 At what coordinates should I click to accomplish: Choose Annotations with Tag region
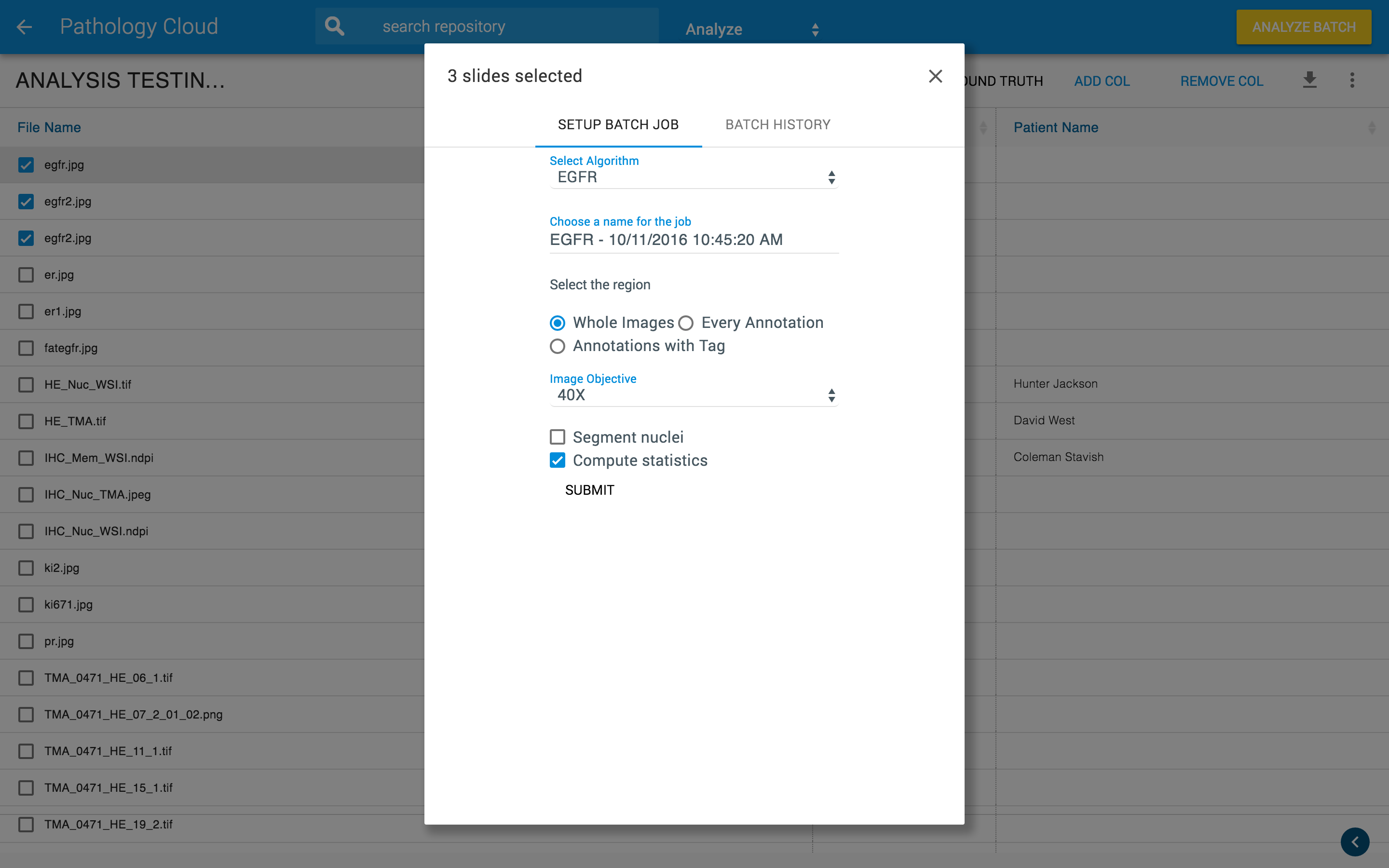558,346
